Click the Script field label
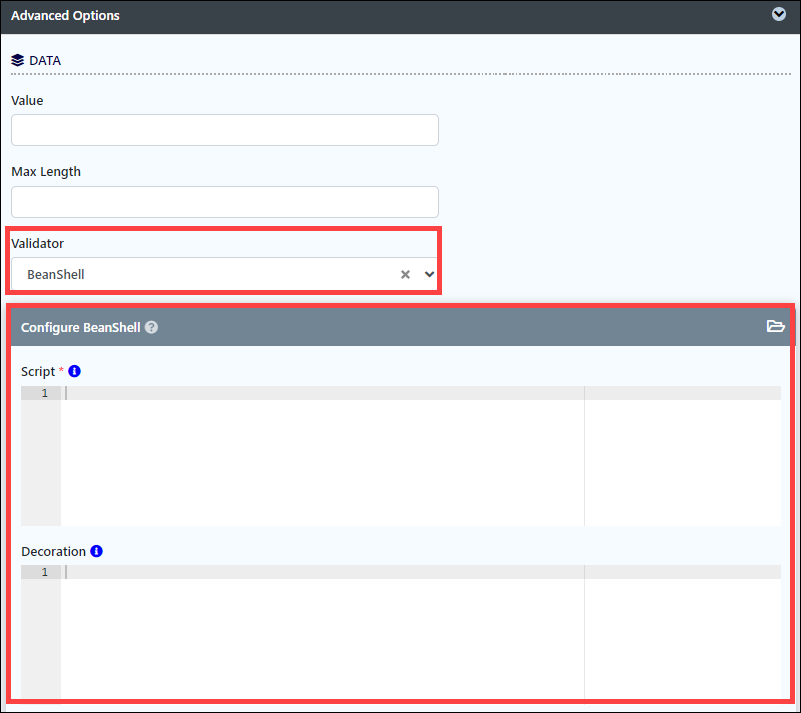 tap(38, 371)
